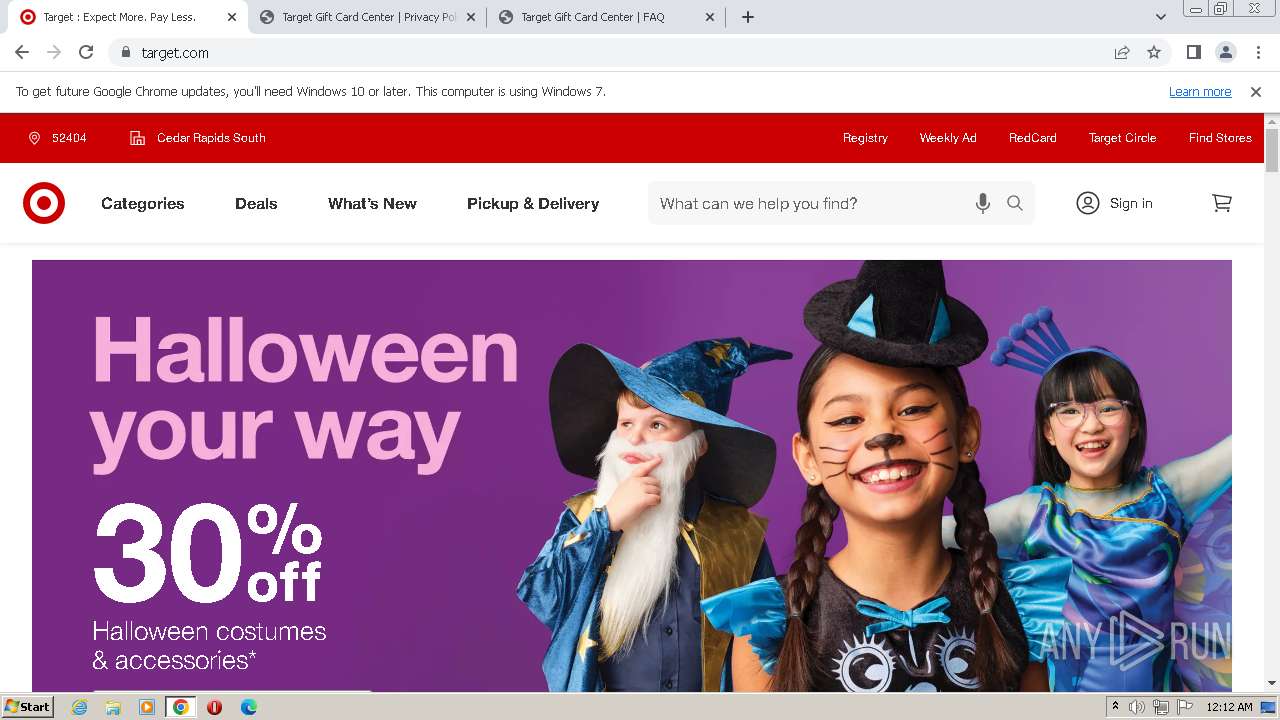Open the Categories menu

143,203
